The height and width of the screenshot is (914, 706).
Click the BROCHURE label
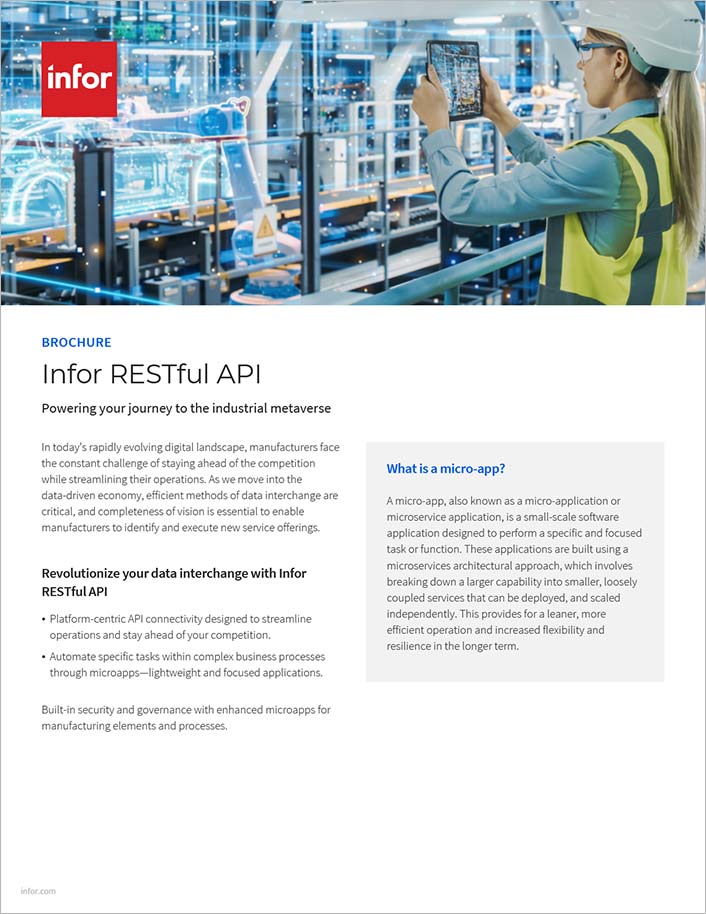[76, 342]
